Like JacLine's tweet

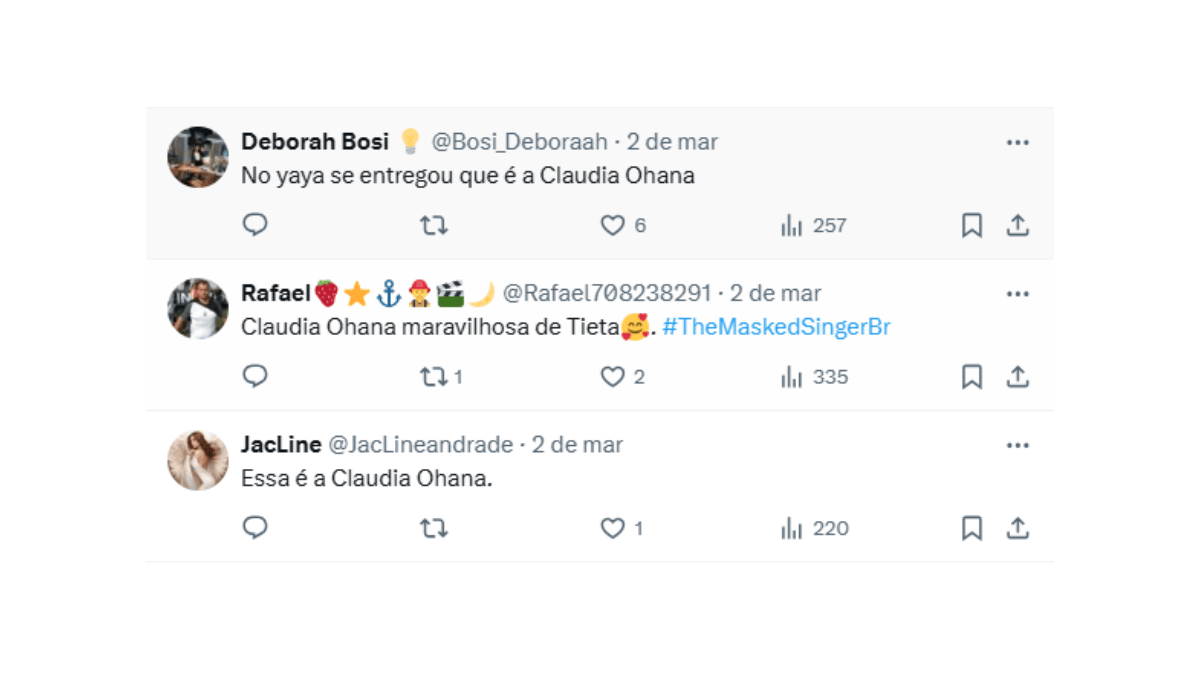pos(610,528)
